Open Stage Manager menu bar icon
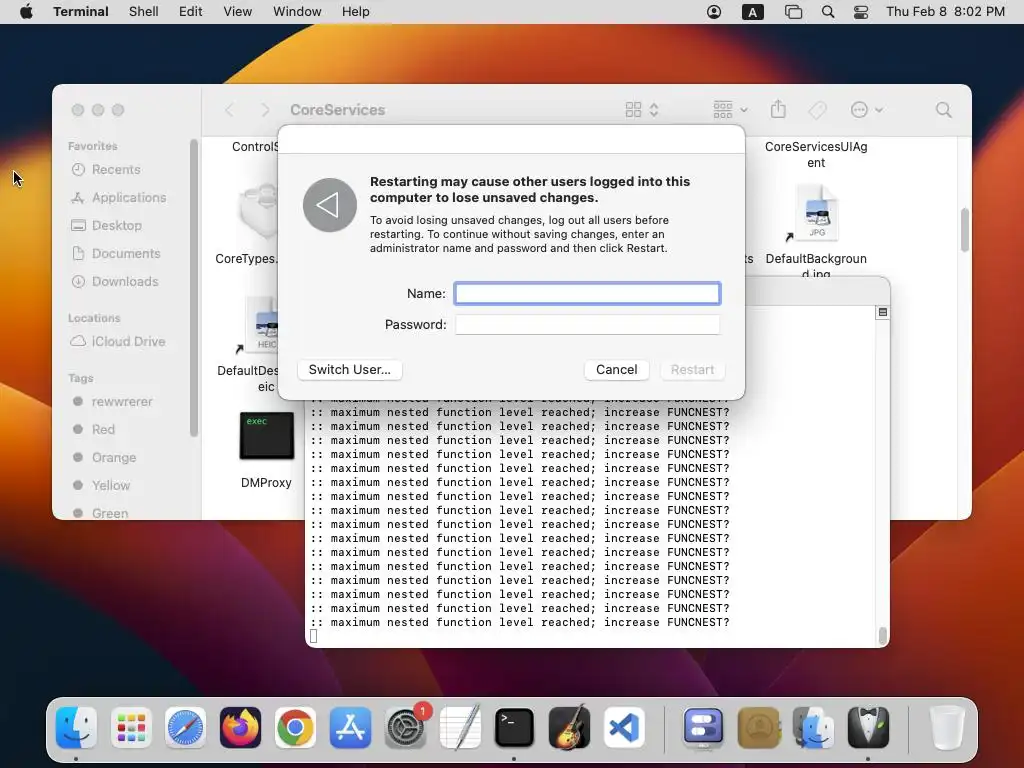Image resolution: width=1024 pixels, height=768 pixels. click(793, 12)
